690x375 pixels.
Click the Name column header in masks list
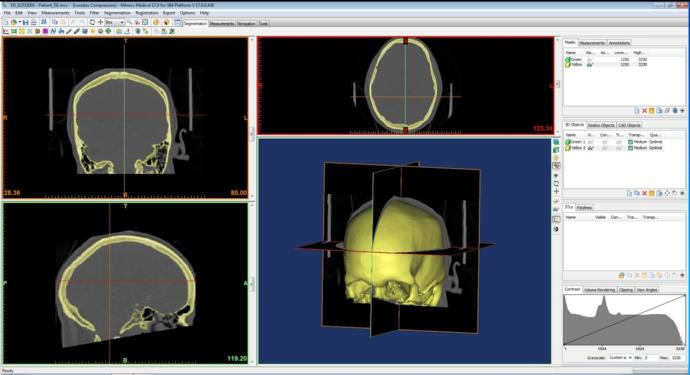click(571, 52)
